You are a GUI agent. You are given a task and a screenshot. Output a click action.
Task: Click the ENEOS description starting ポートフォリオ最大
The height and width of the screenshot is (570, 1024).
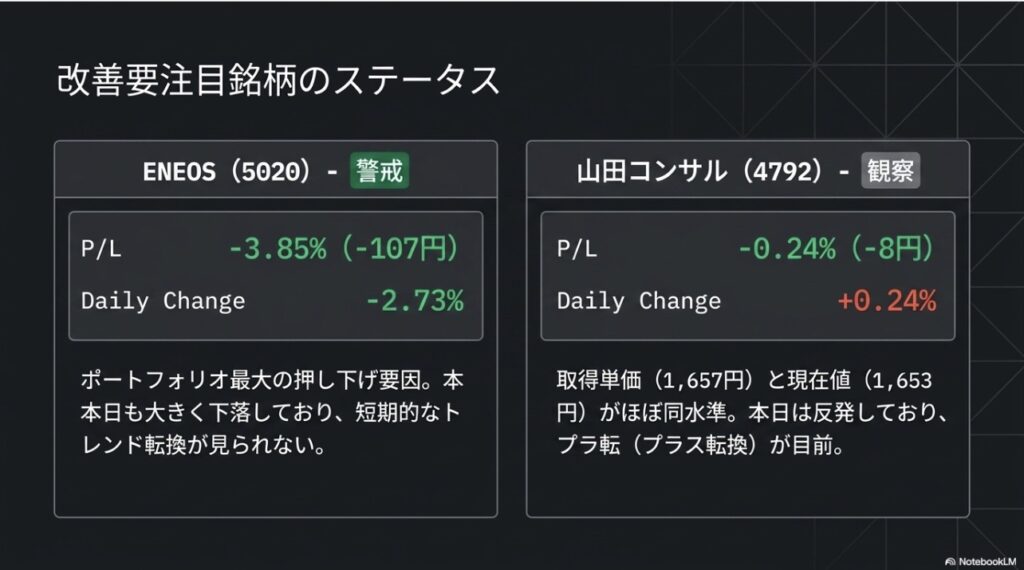[x=271, y=412]
